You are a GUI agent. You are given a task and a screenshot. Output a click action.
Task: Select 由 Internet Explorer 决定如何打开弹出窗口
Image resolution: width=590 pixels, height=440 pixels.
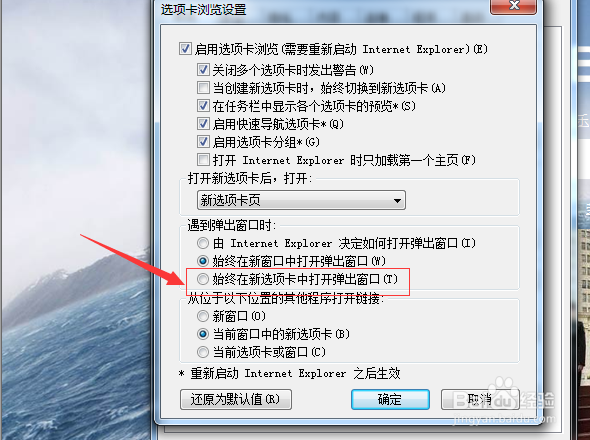pos(203,243)
